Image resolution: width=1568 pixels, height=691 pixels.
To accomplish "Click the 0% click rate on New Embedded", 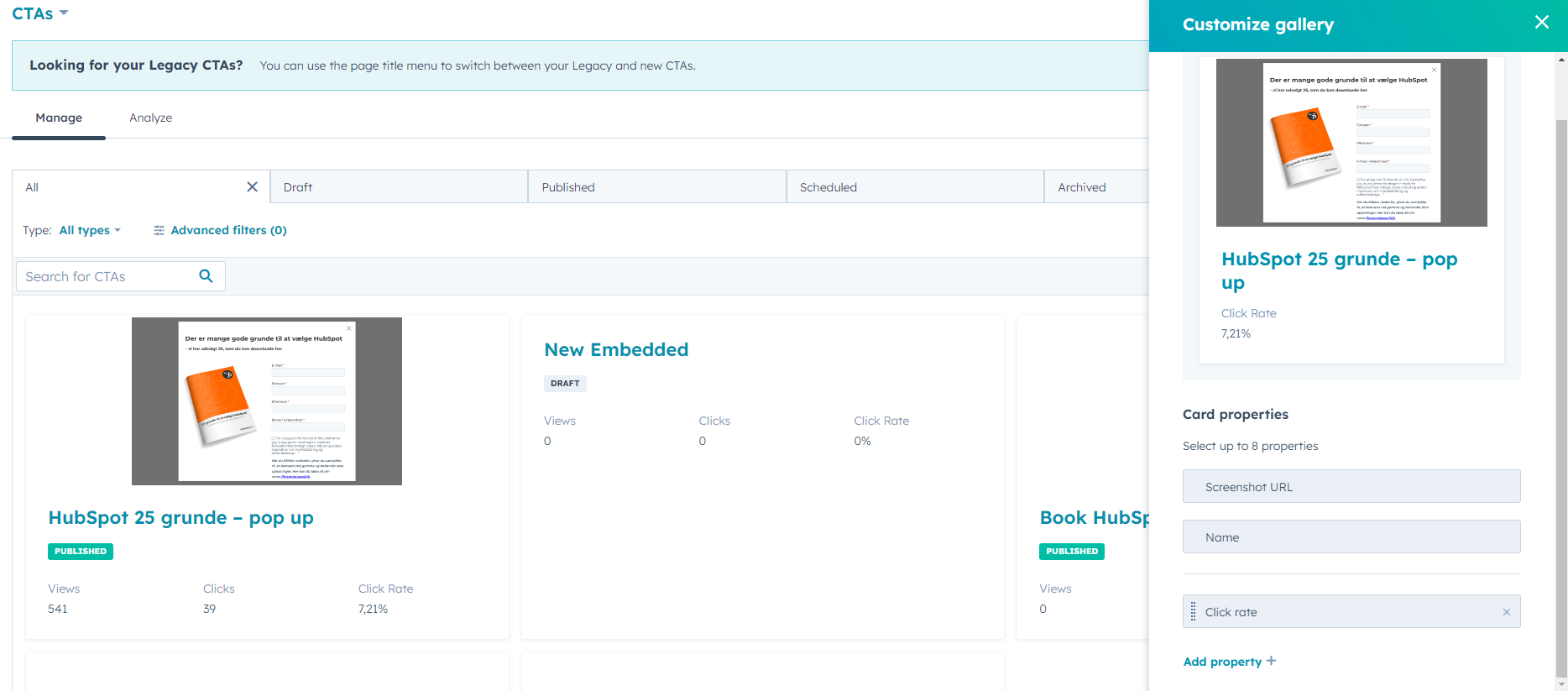I will click(862, 441).
